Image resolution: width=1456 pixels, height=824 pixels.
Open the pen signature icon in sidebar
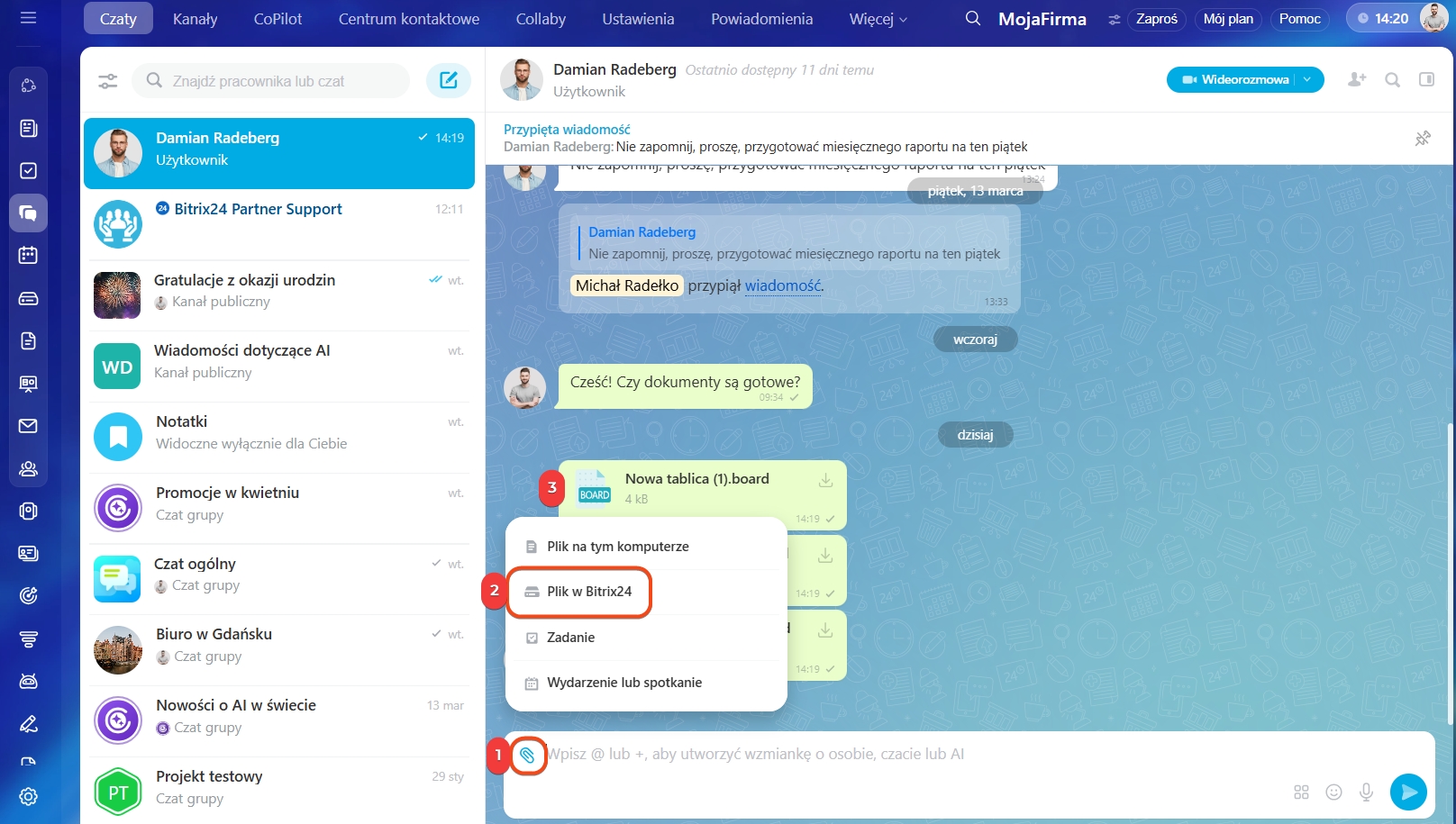point(28,724)
